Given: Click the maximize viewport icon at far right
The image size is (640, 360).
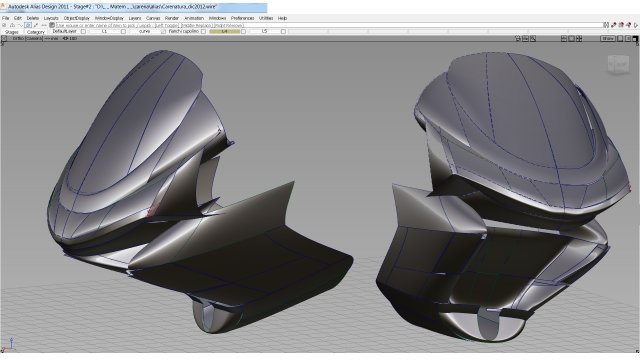Looking at the screenshot, I should point(635,39).
